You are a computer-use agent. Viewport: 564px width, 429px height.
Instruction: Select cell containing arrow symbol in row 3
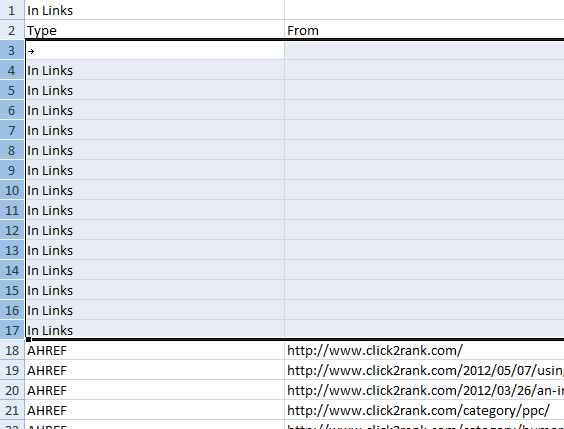tap(155, 51)
